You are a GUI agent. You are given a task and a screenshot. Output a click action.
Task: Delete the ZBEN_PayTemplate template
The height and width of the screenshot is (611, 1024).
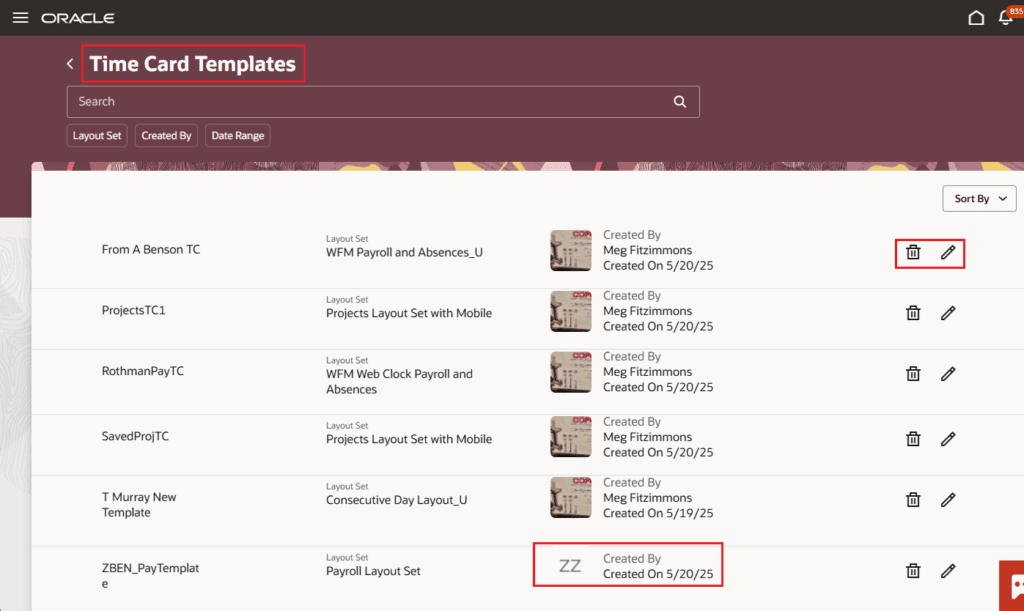click(x=913, y=571)
